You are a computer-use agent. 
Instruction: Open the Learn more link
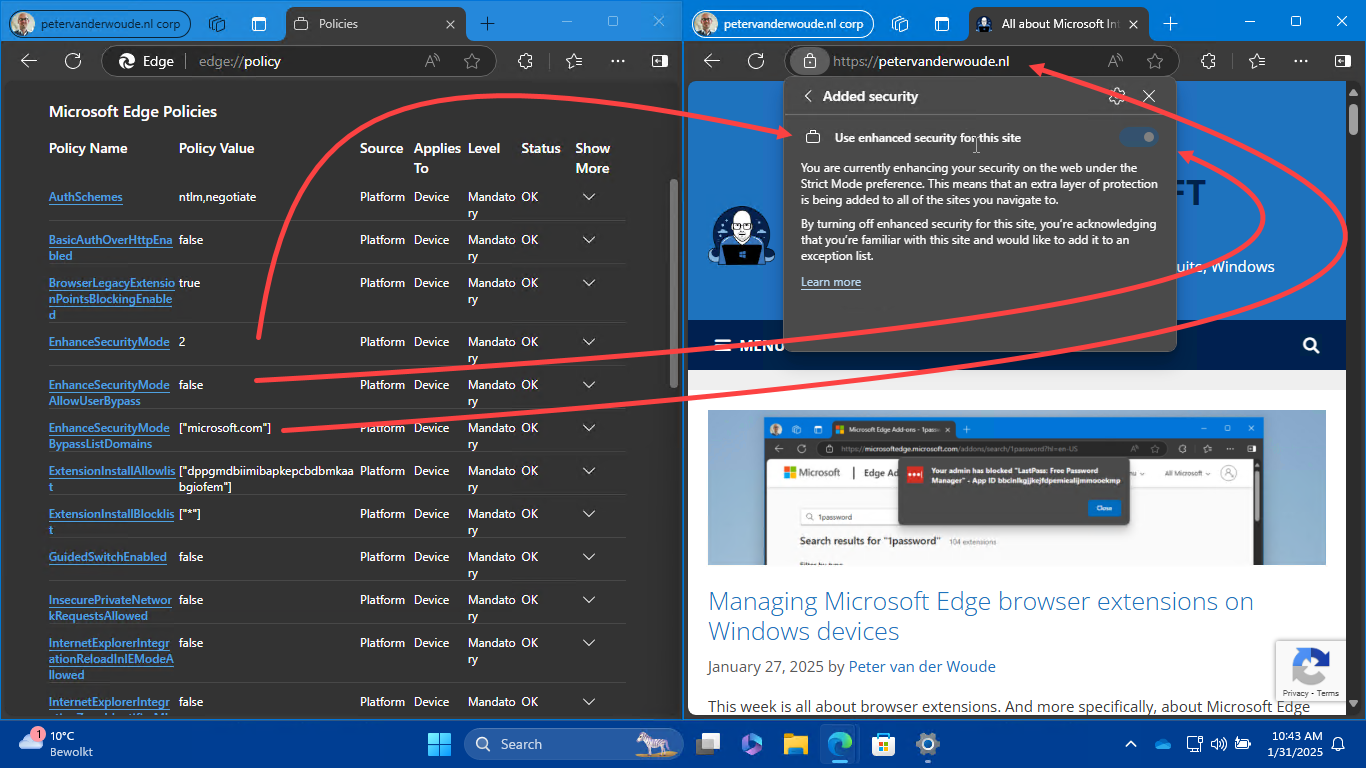[830, 282]
